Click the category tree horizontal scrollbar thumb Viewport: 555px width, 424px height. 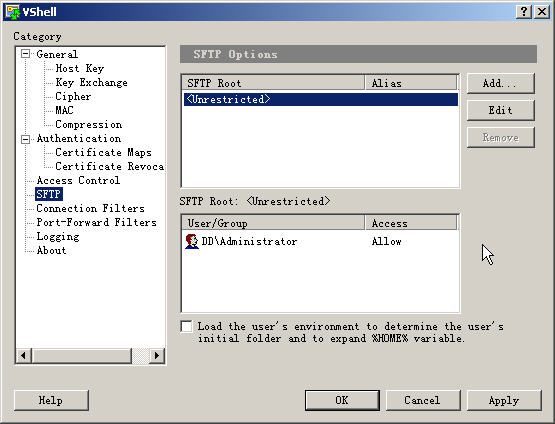click(82, 355)
